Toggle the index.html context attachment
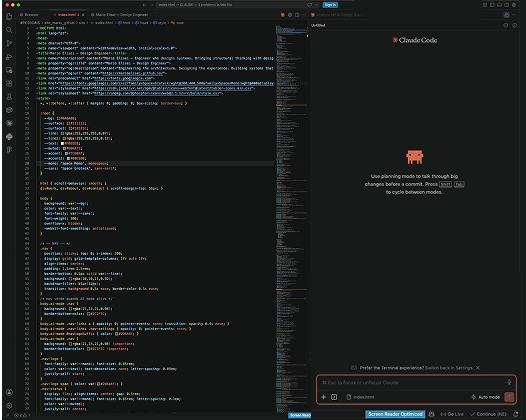Screen dimensions: 526x420 coord(360,397)
